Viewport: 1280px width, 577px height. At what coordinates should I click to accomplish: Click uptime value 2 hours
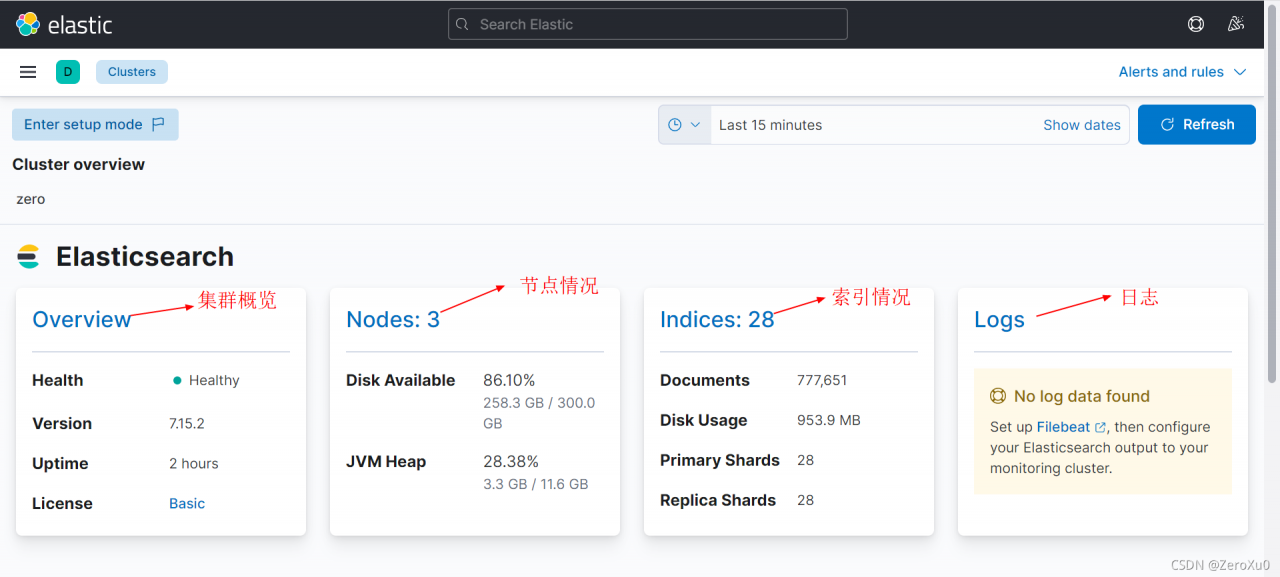tap(194, 463)
